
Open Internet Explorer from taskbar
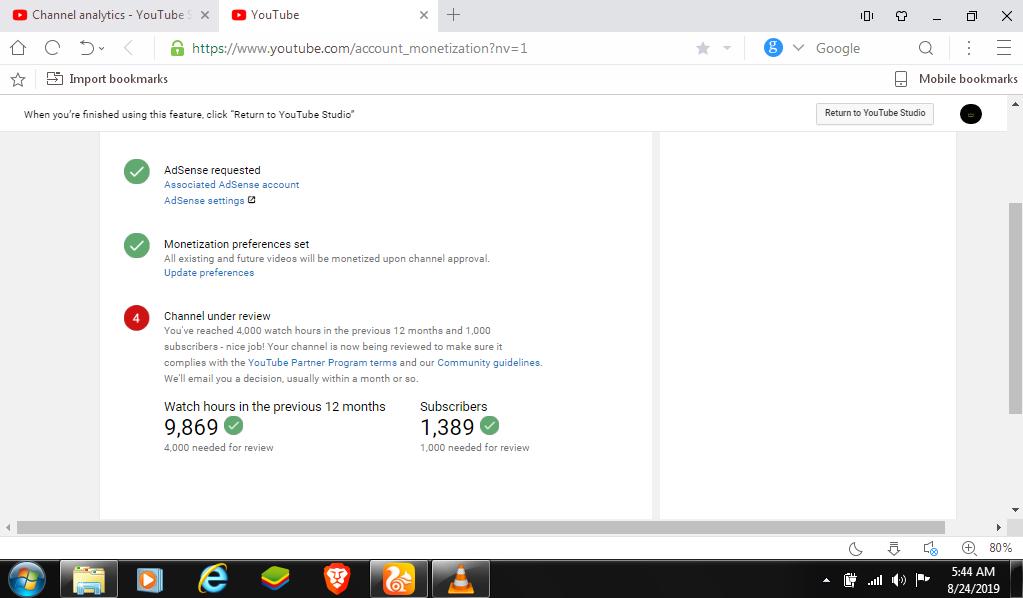(x=213, y=578)
